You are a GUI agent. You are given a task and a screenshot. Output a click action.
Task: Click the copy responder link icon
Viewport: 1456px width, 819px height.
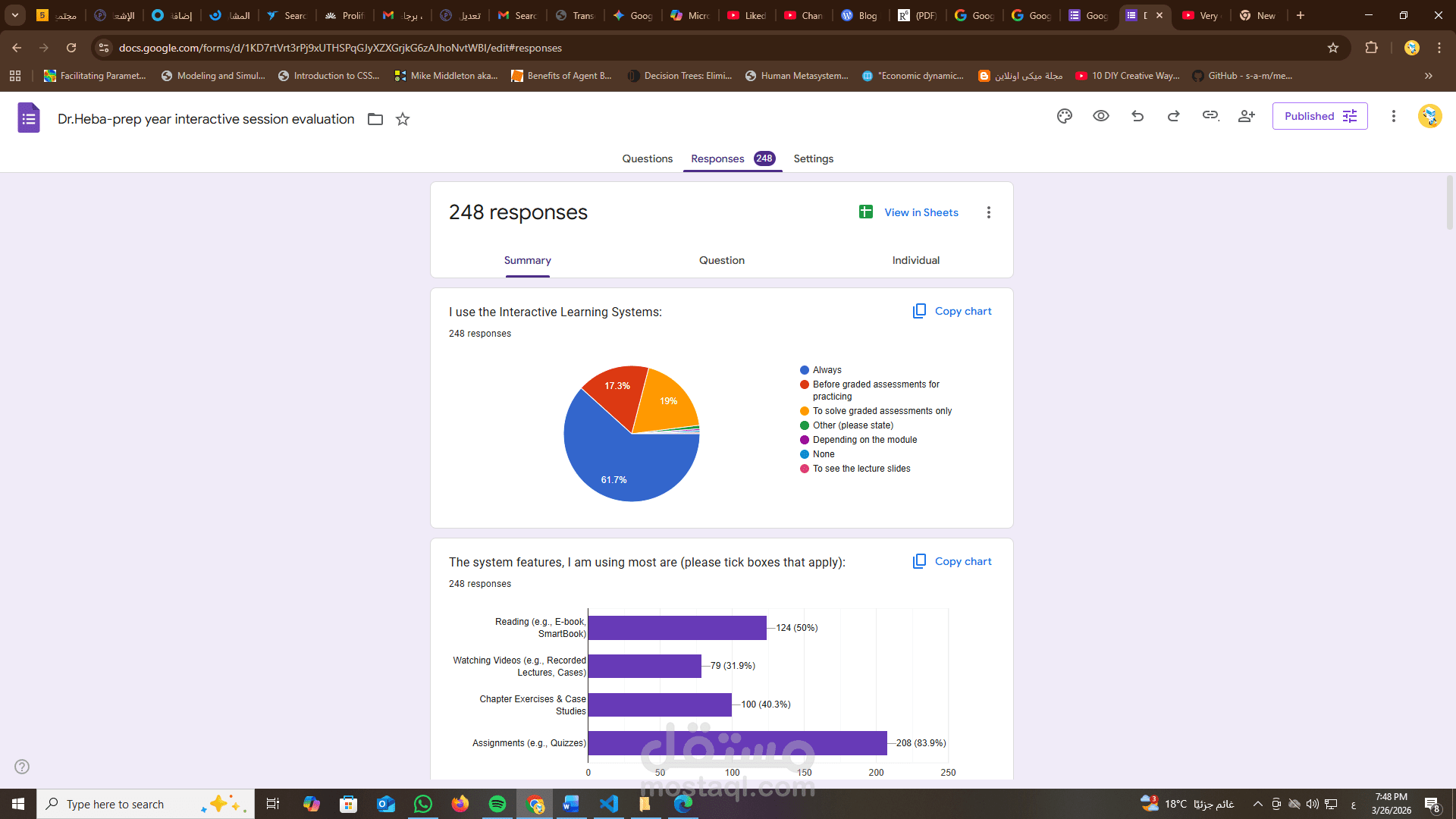click(1210, 116)
